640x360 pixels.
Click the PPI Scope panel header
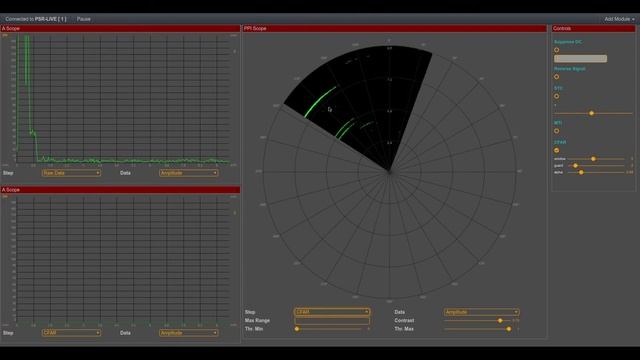[395, 29]
